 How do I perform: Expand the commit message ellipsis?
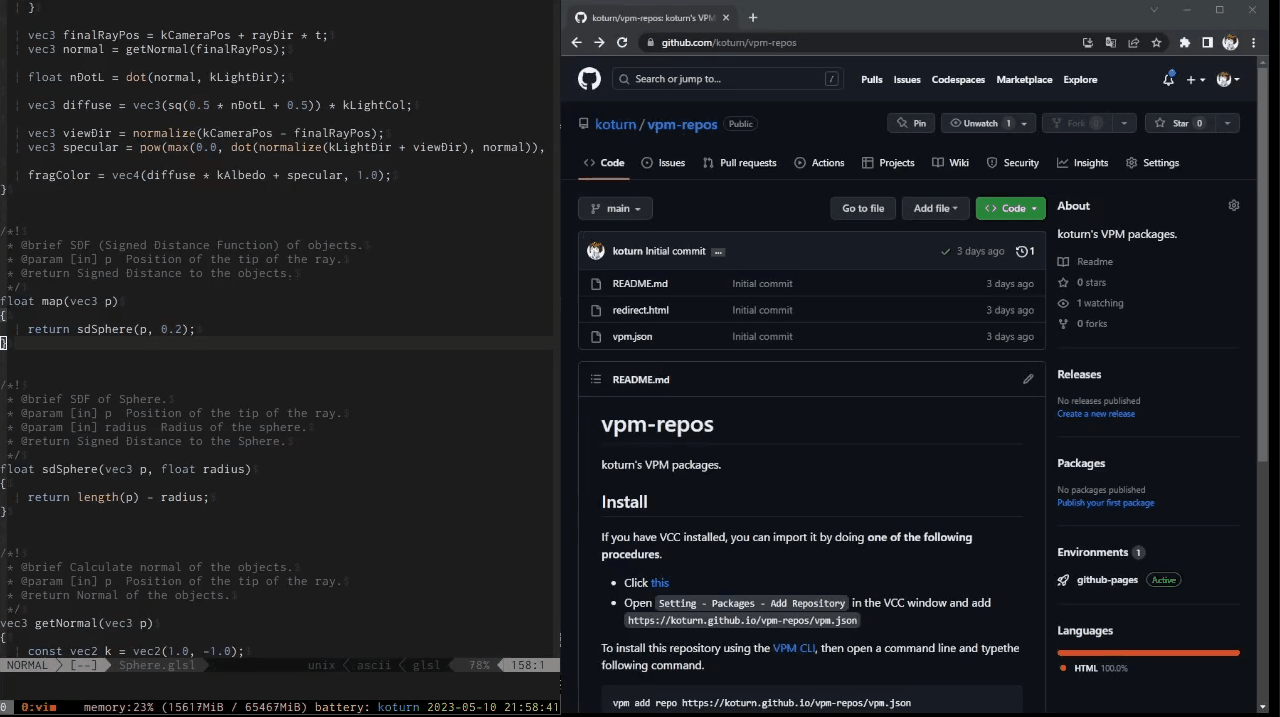719,252
